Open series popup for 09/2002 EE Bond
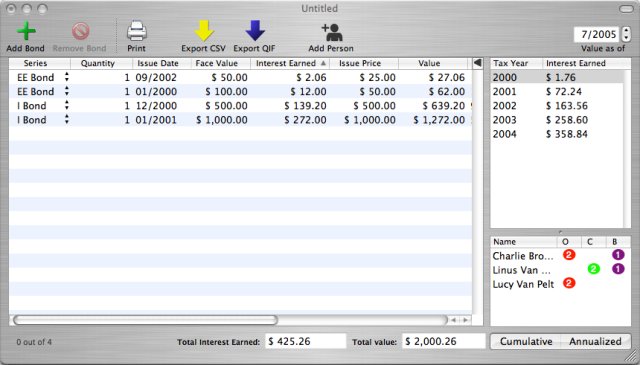The height and width of the screenshot is (365, 640). 67,77
